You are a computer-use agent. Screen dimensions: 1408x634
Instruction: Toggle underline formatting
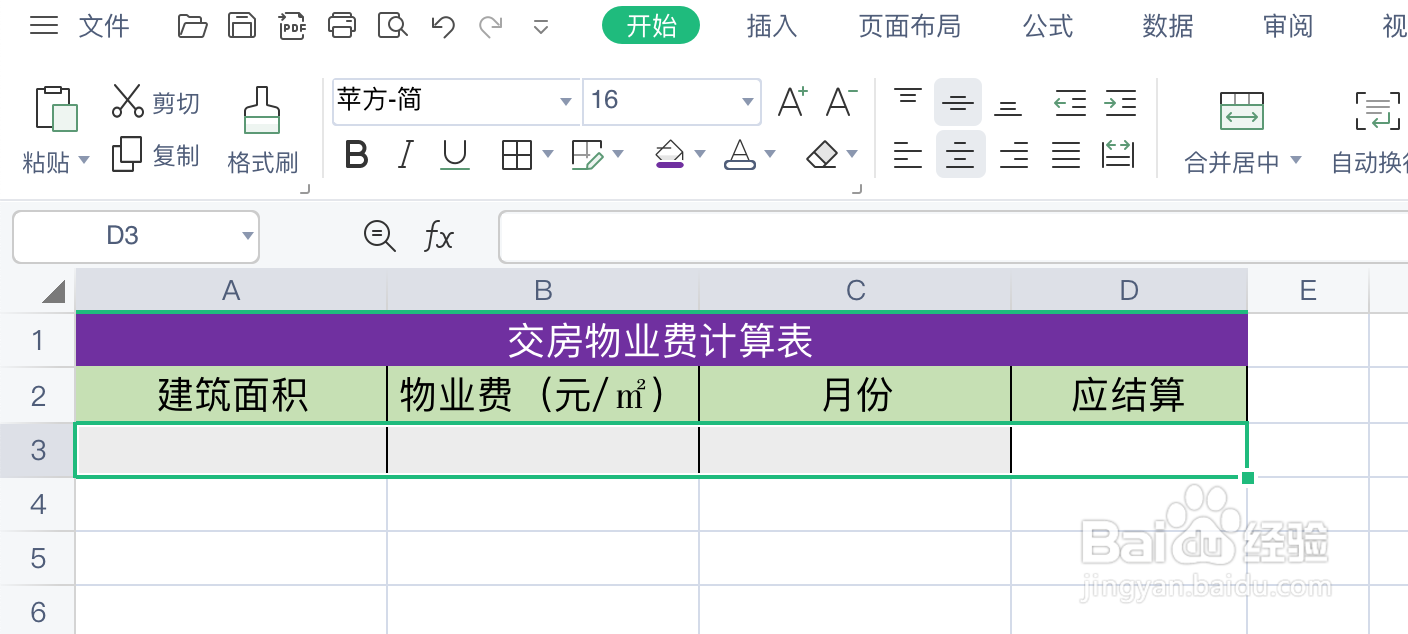pyautogui.click(x=455, y=154)
